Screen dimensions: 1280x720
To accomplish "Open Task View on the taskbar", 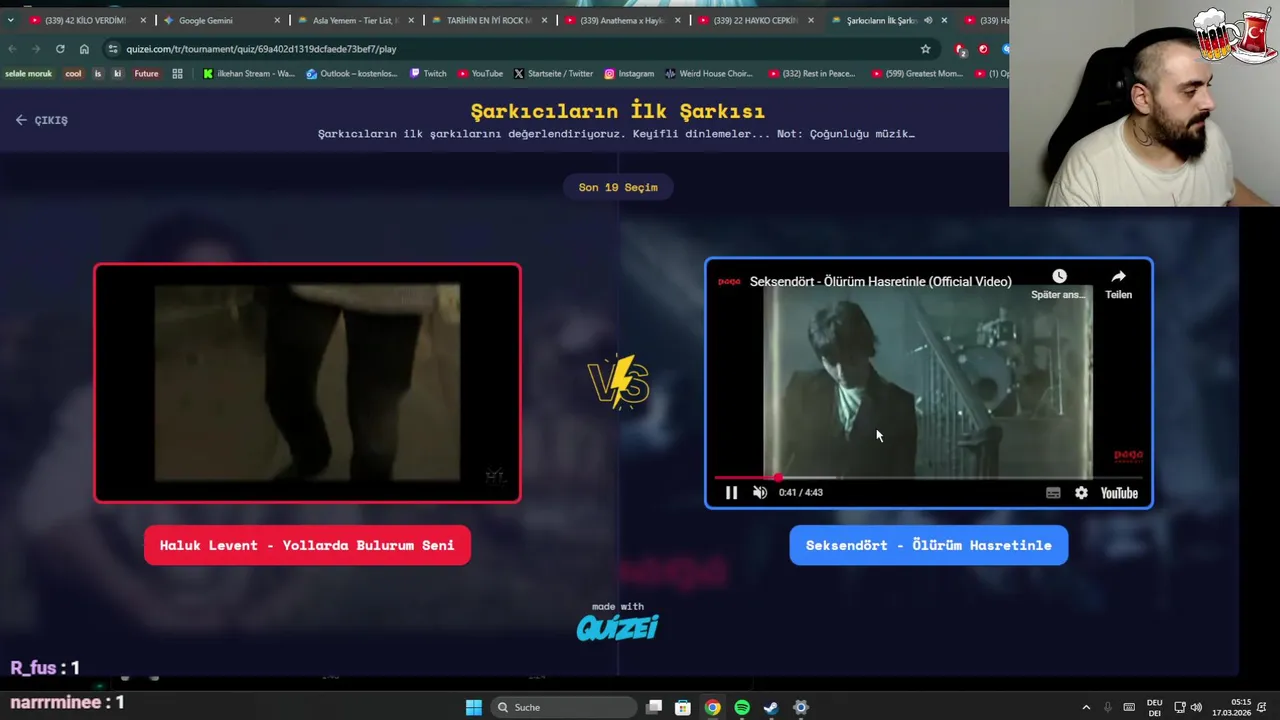I will [654, 707].
